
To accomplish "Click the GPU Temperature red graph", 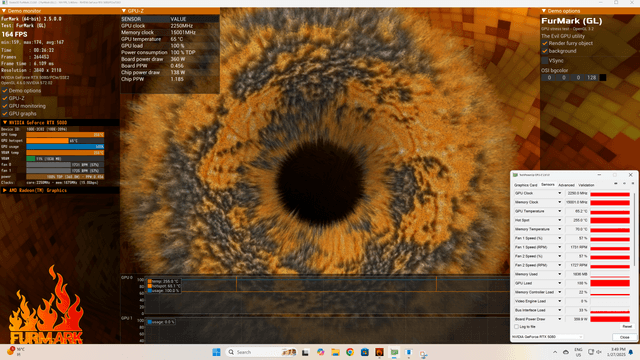I will tap(610, 211).
